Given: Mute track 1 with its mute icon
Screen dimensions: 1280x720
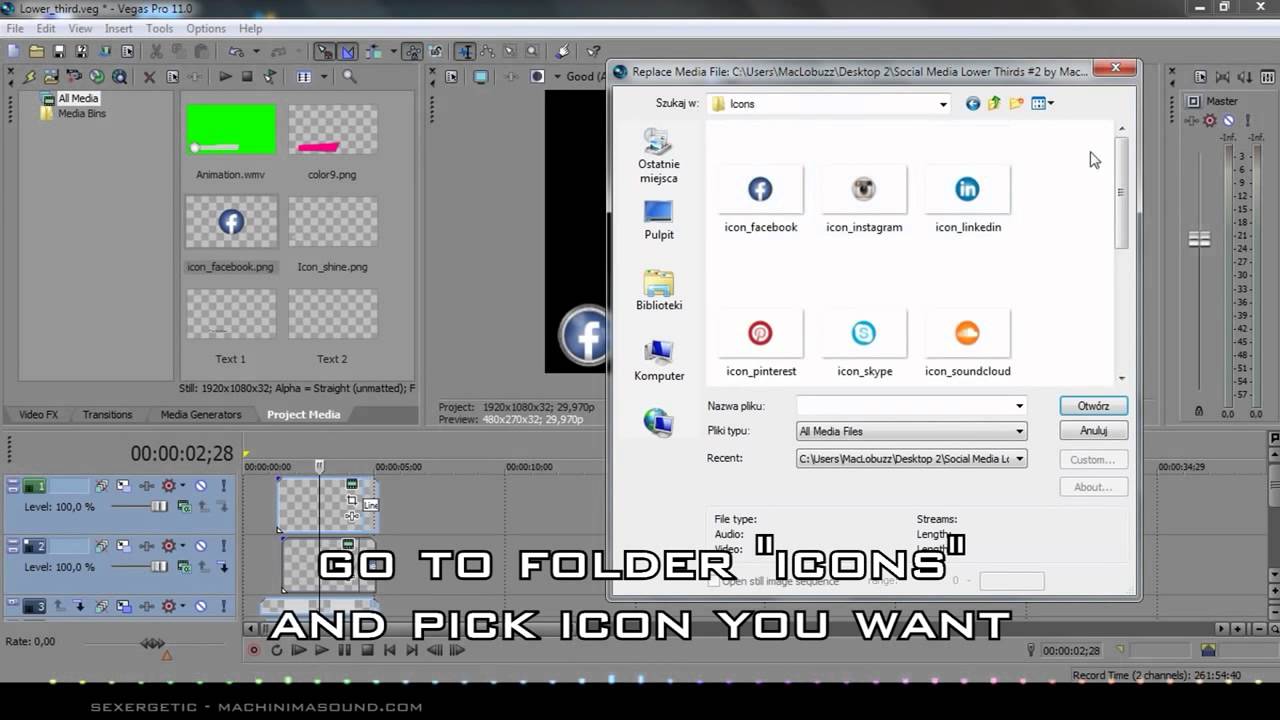Looking at the screenshot, I should coord(201,486).
